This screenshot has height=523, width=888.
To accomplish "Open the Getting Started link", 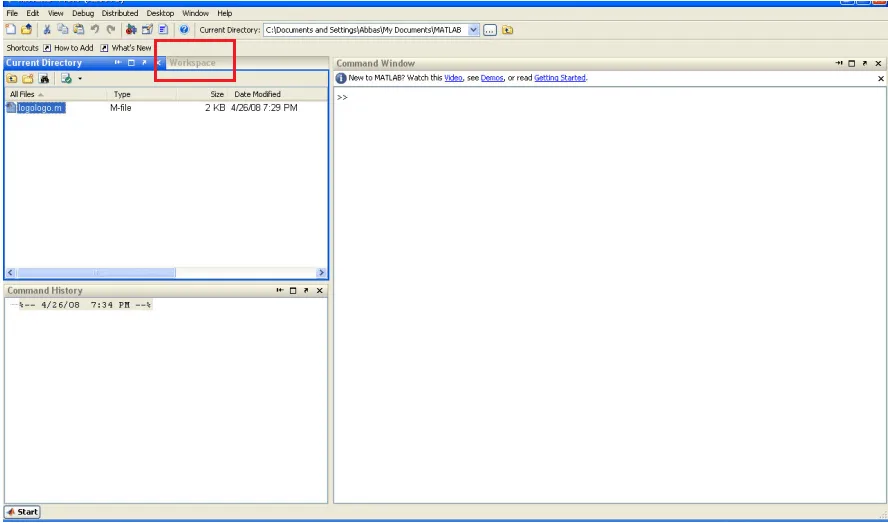I will coord(560,78).
